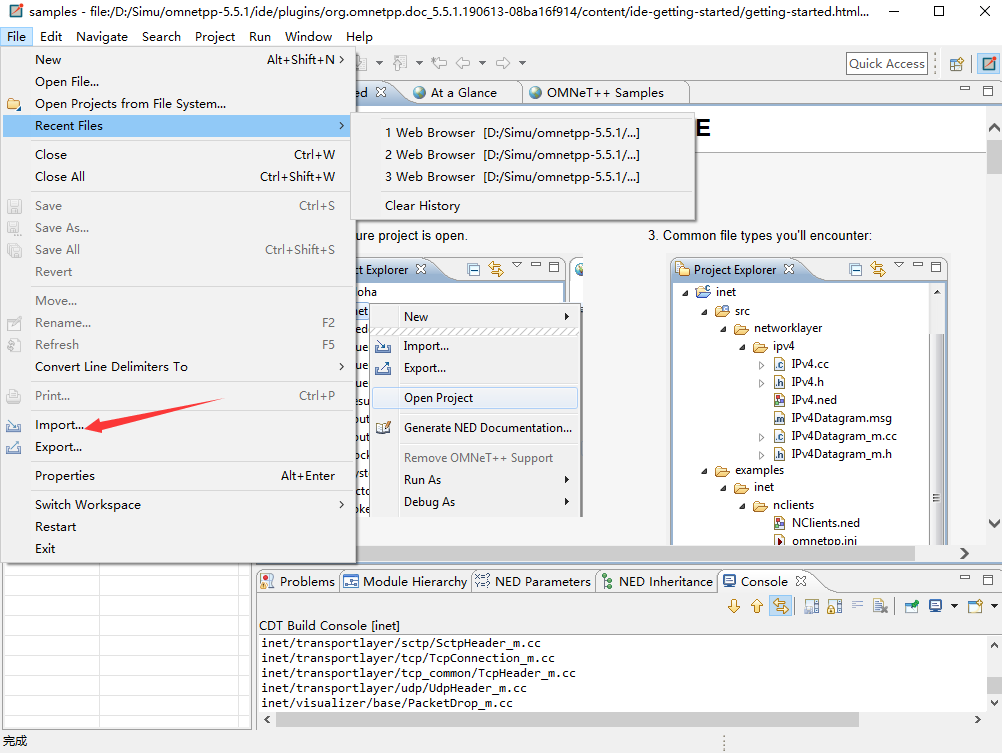Switch to the OMNeT++ Samples tab

point(605,93)
